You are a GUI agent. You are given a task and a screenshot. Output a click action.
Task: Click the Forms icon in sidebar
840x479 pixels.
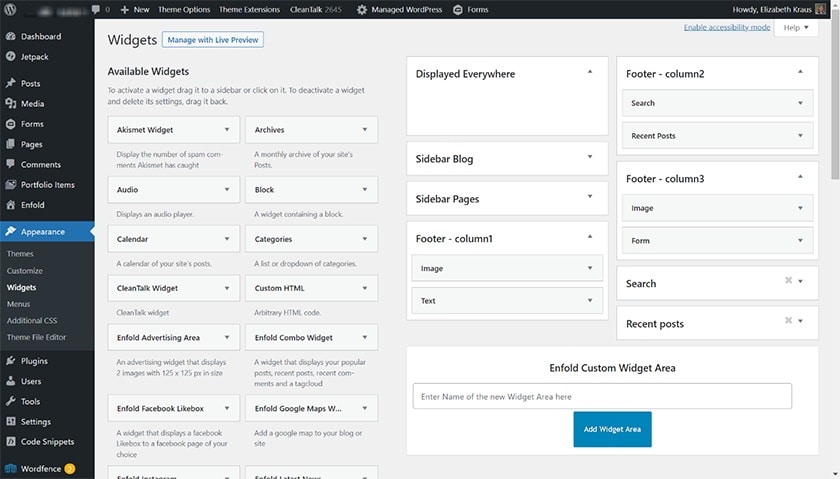11,124
